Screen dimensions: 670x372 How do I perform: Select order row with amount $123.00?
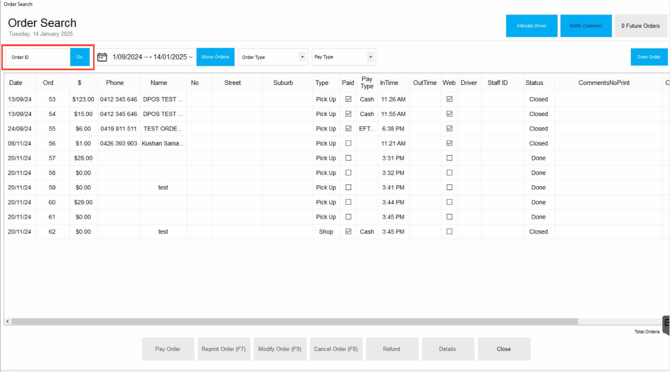(x=337, y=99)
